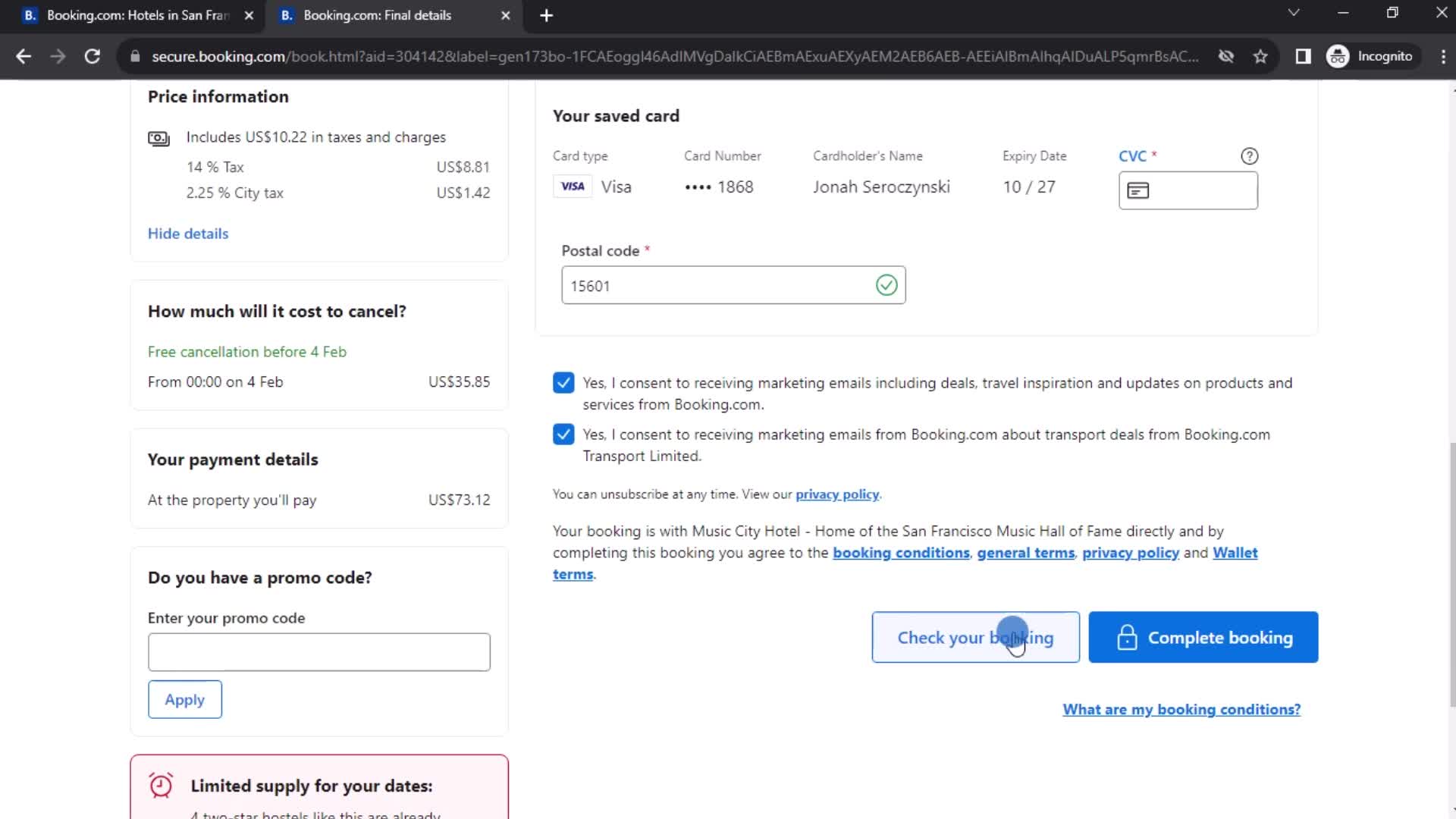
Task: Click the booking summary icon in price info
Action: [159, 137]
